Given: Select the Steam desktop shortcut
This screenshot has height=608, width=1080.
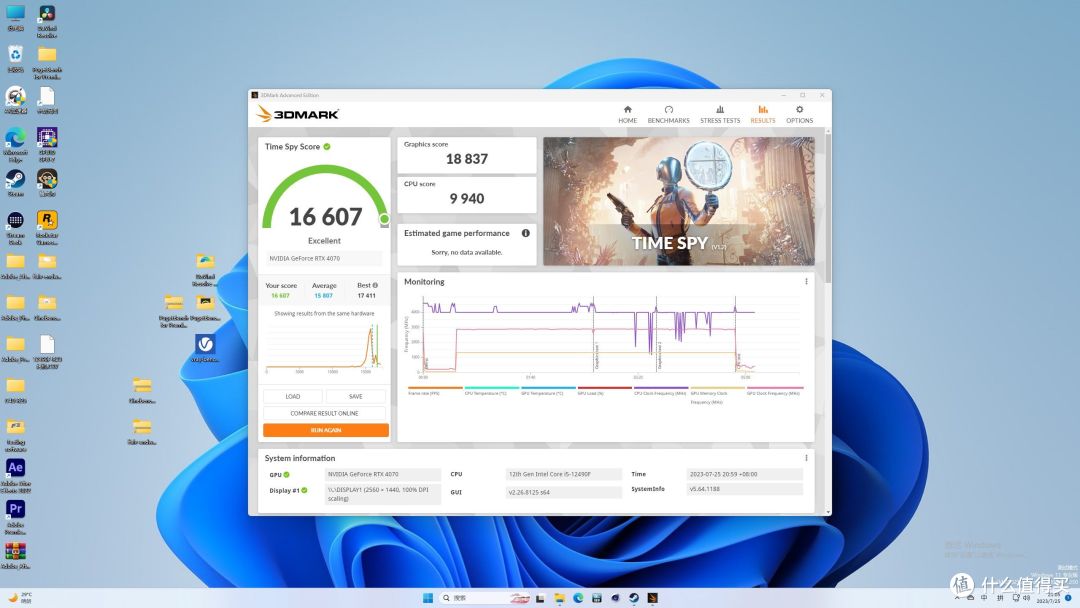Looking at the screenshot, I should pos(15,183).
